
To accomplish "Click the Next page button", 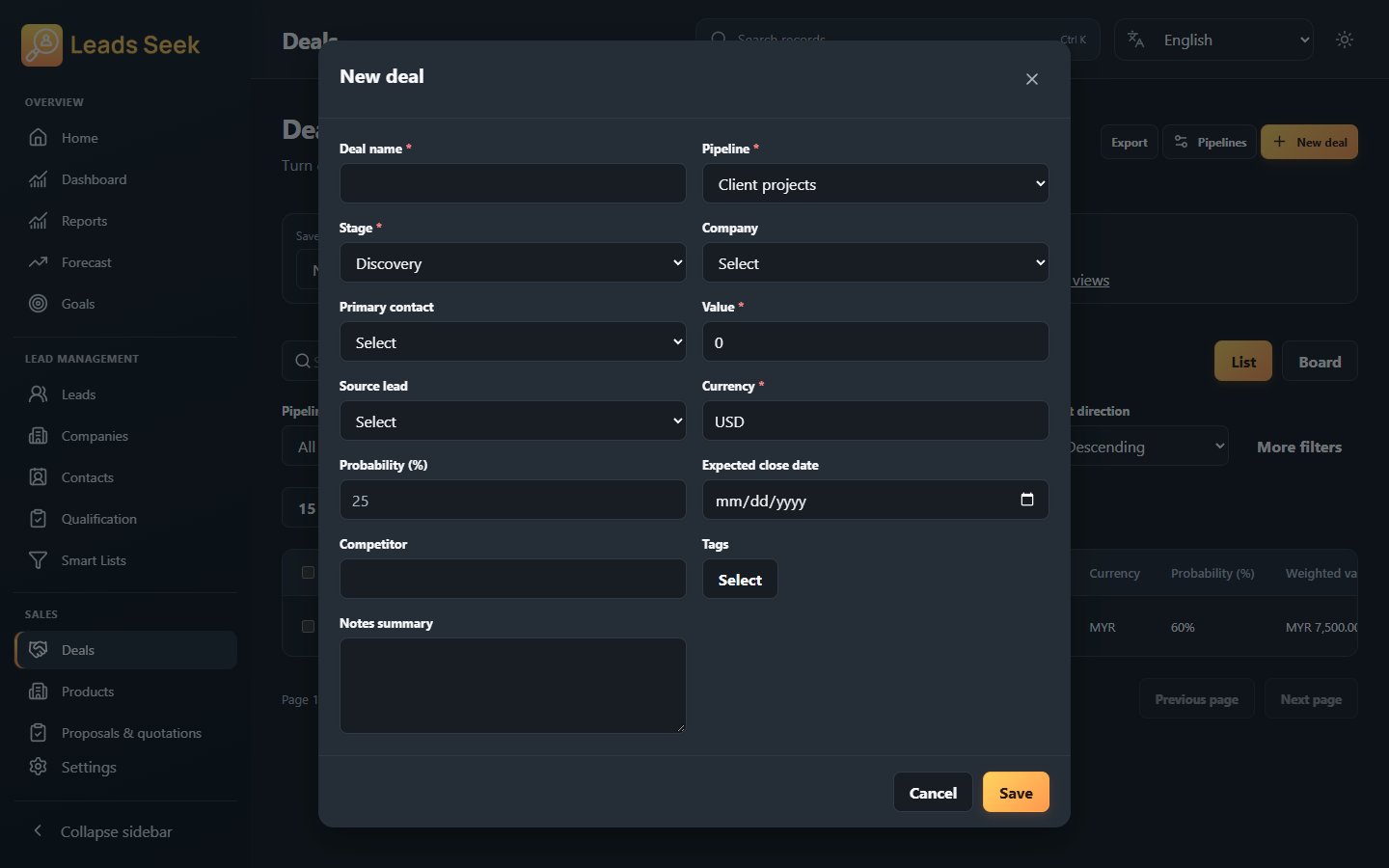I will tap(1311, 699).
